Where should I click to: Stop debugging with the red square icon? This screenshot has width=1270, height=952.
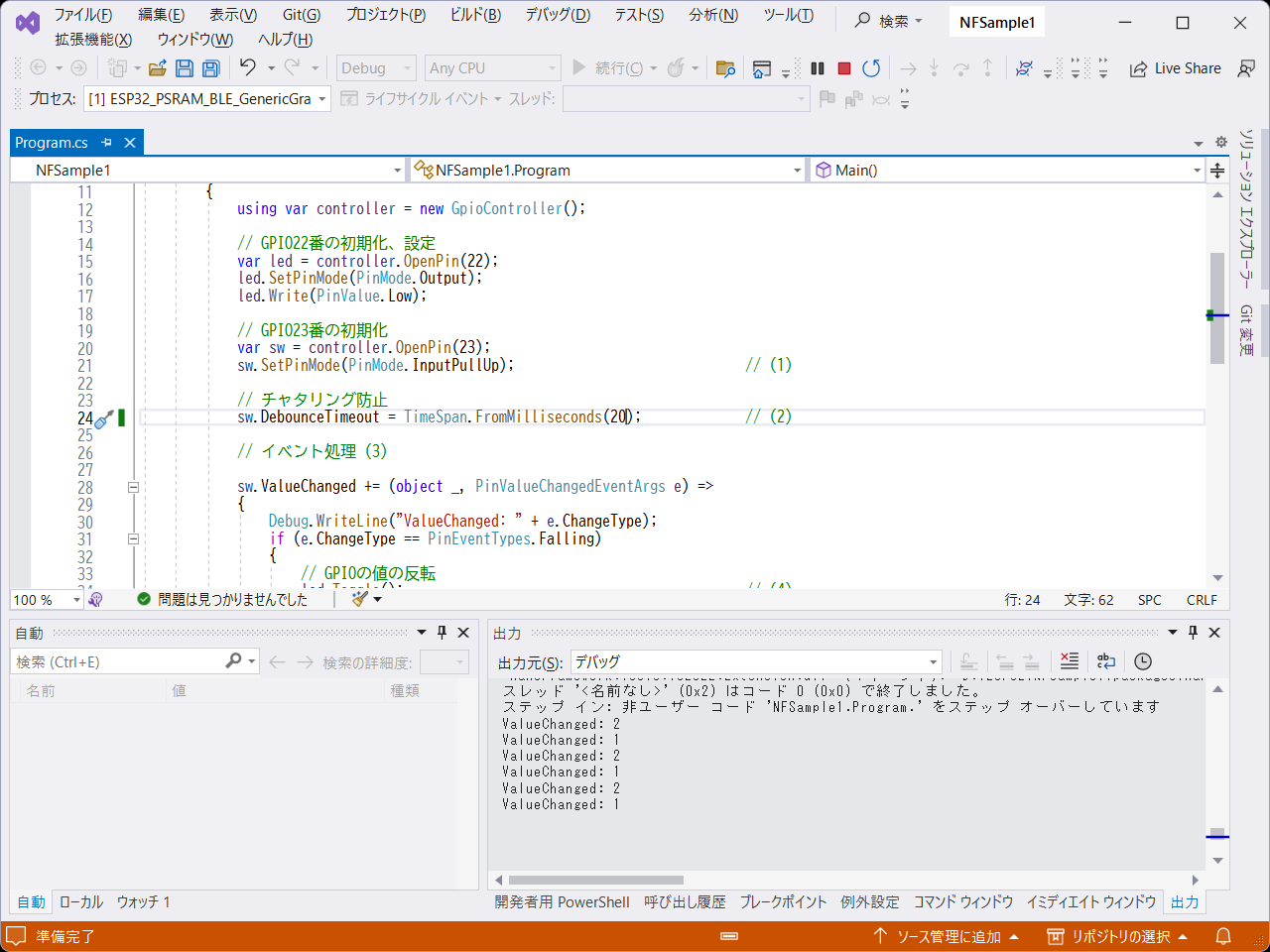844,67
